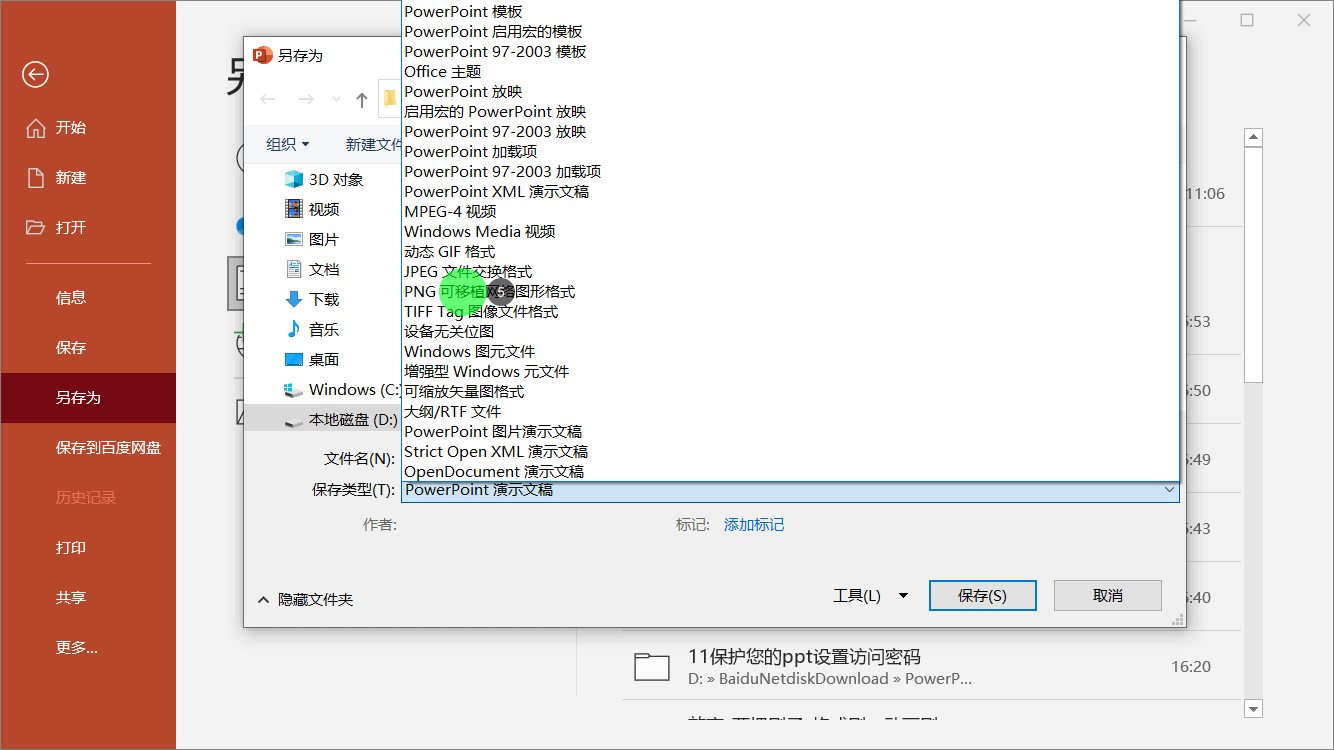Choose PowerPoint 放映 file type
1334x750 pixels.
(x=790, y=92)
